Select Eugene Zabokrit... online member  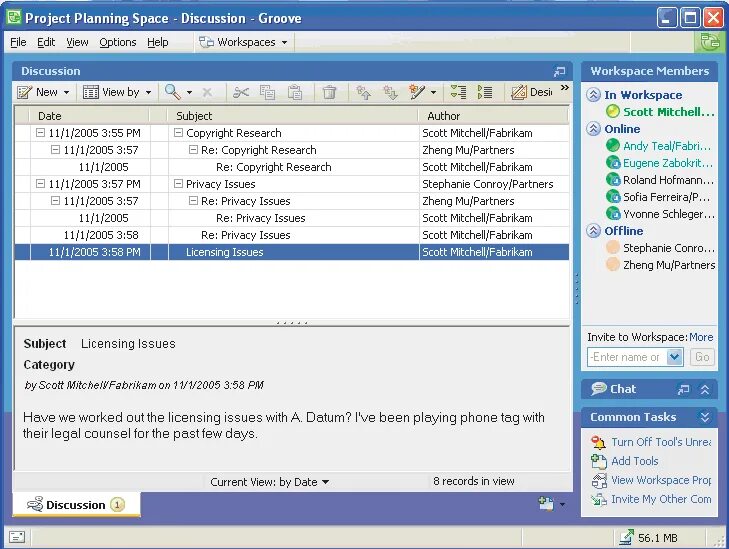pyautogui.click(x=659, y=163)
